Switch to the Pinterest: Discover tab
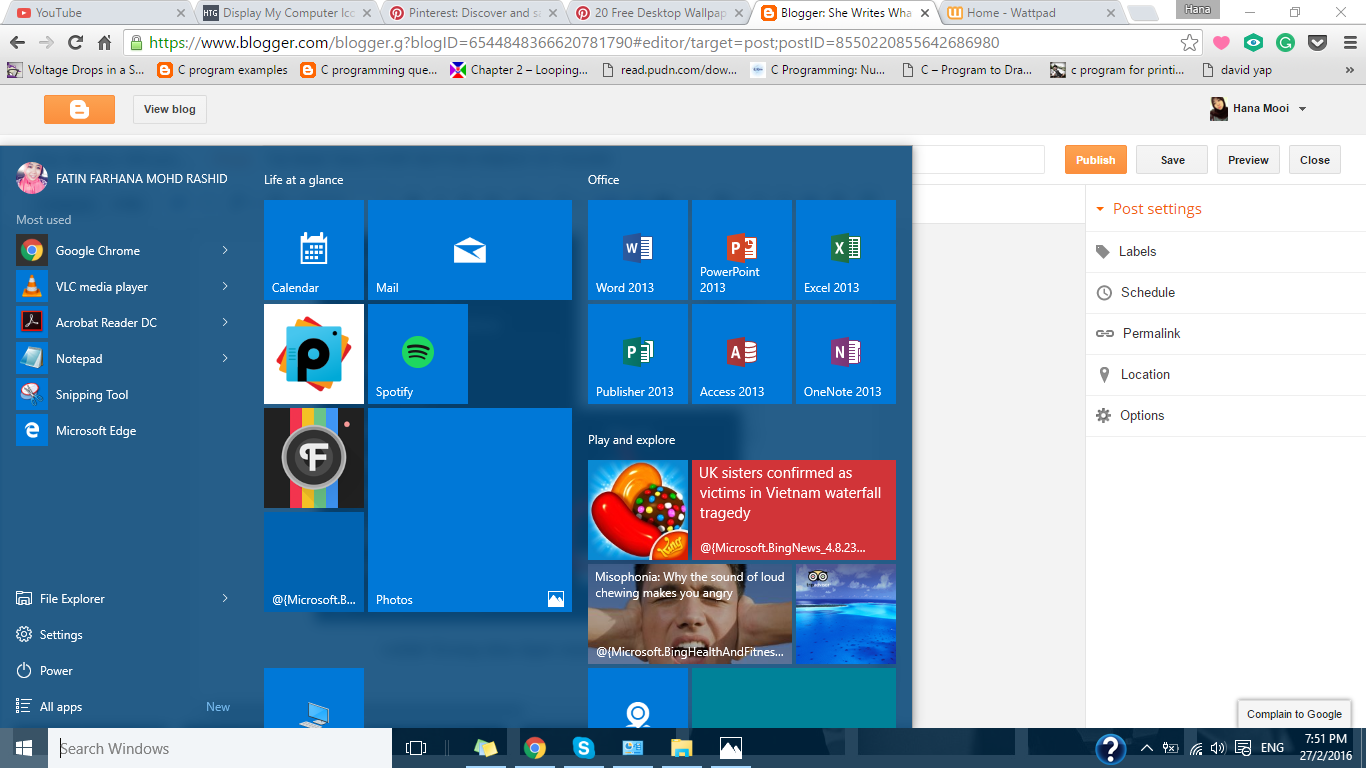Image resolution: width=1366 pixels, height=768 pixels. click(474, 13)
